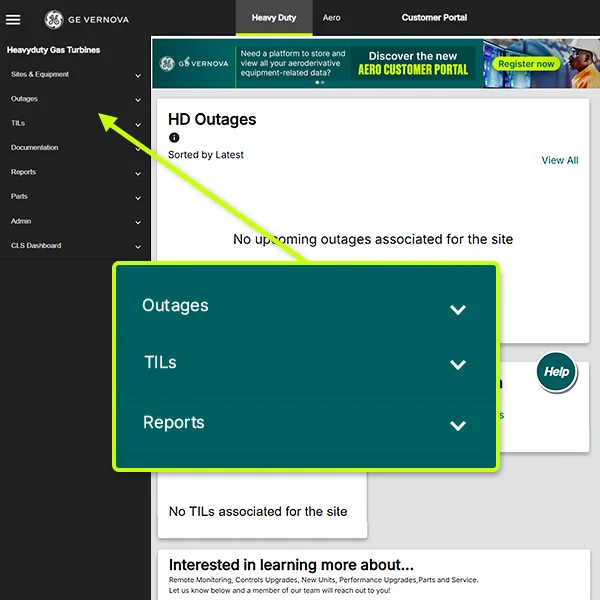Click the Sorted by Latest label

[x=206, y=155]
